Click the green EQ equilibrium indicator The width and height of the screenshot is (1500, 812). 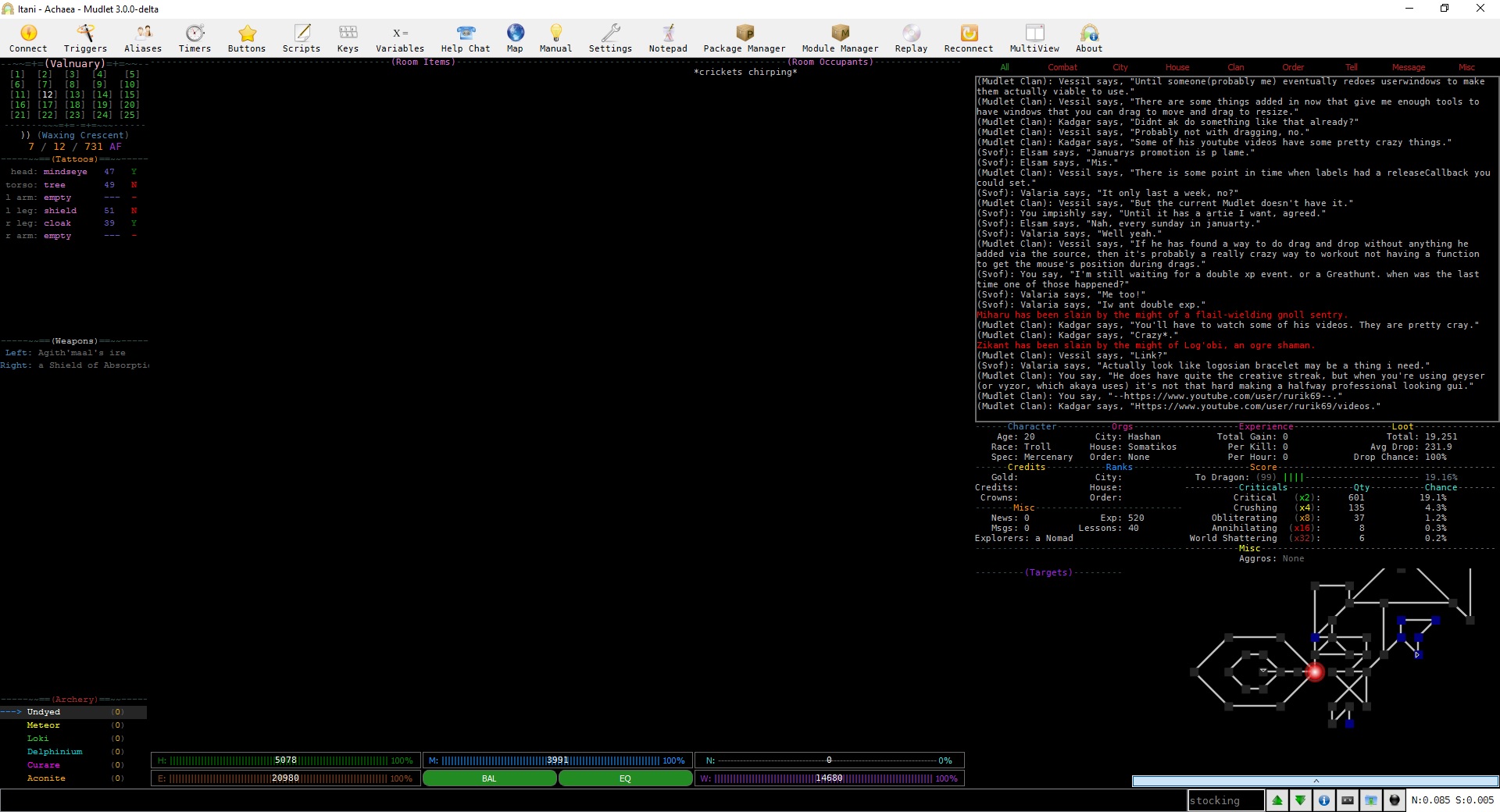tap(625, 778)
